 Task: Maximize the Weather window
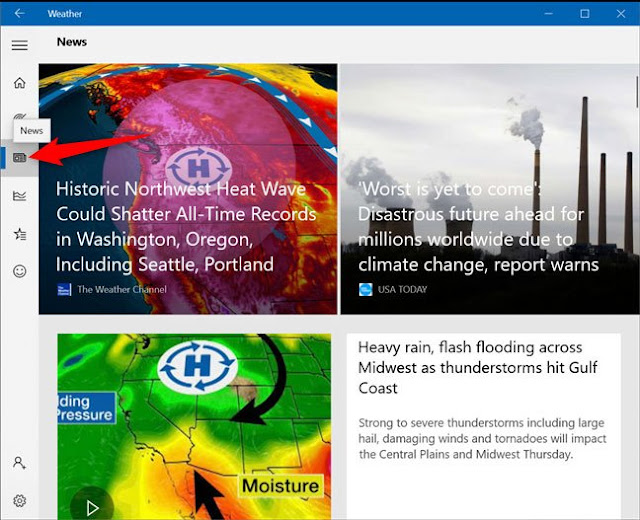[x=585, y=13]
